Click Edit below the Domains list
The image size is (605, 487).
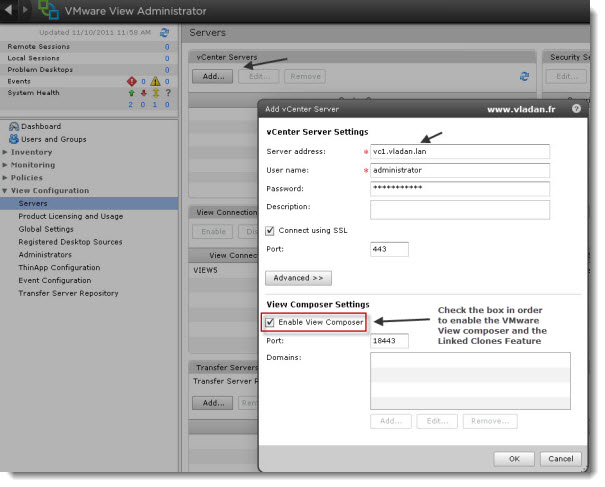[437, 421]
